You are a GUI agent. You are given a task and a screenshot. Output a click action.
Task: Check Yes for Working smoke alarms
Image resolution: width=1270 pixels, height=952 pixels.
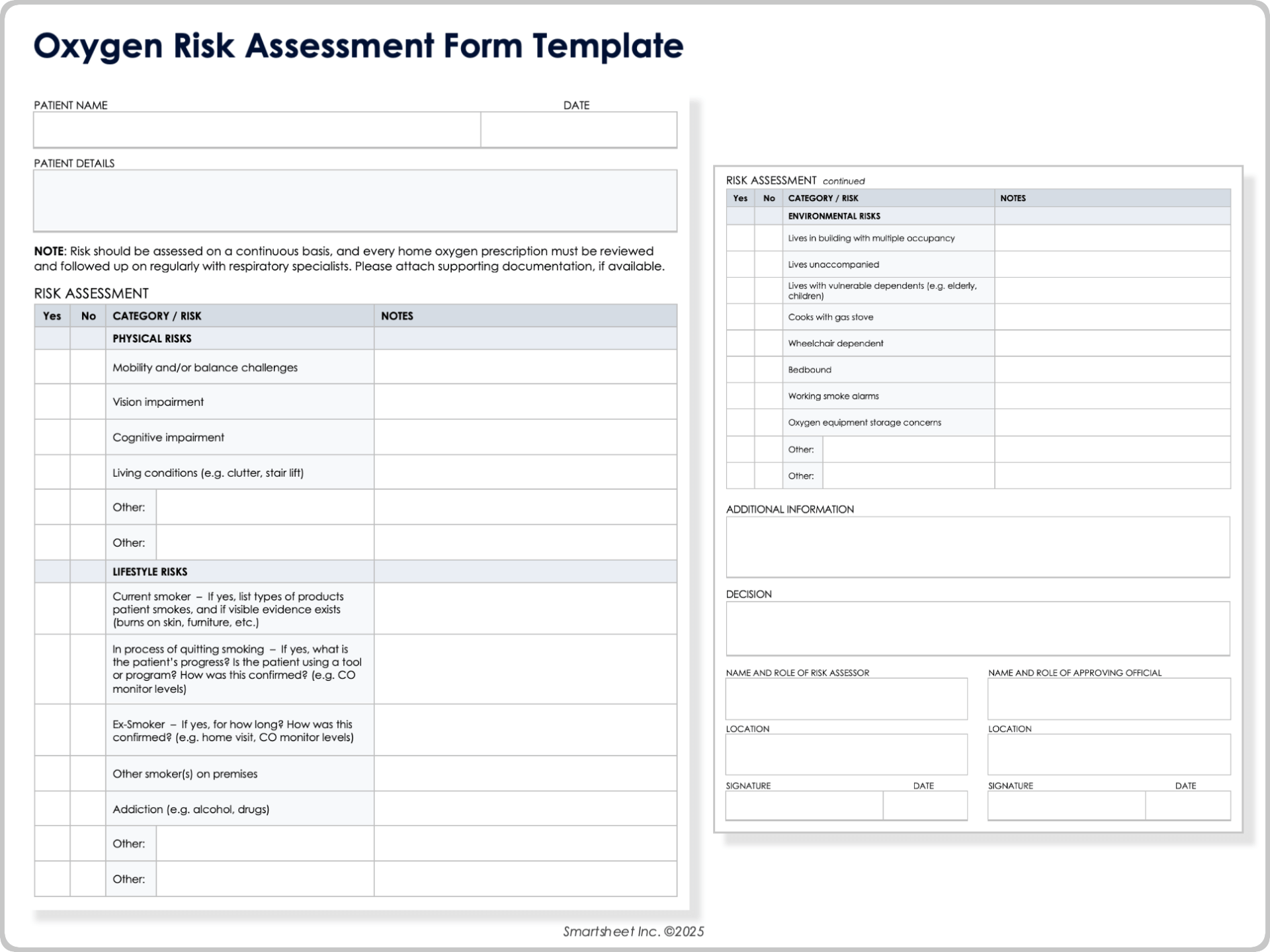click(x=740, y=396)
